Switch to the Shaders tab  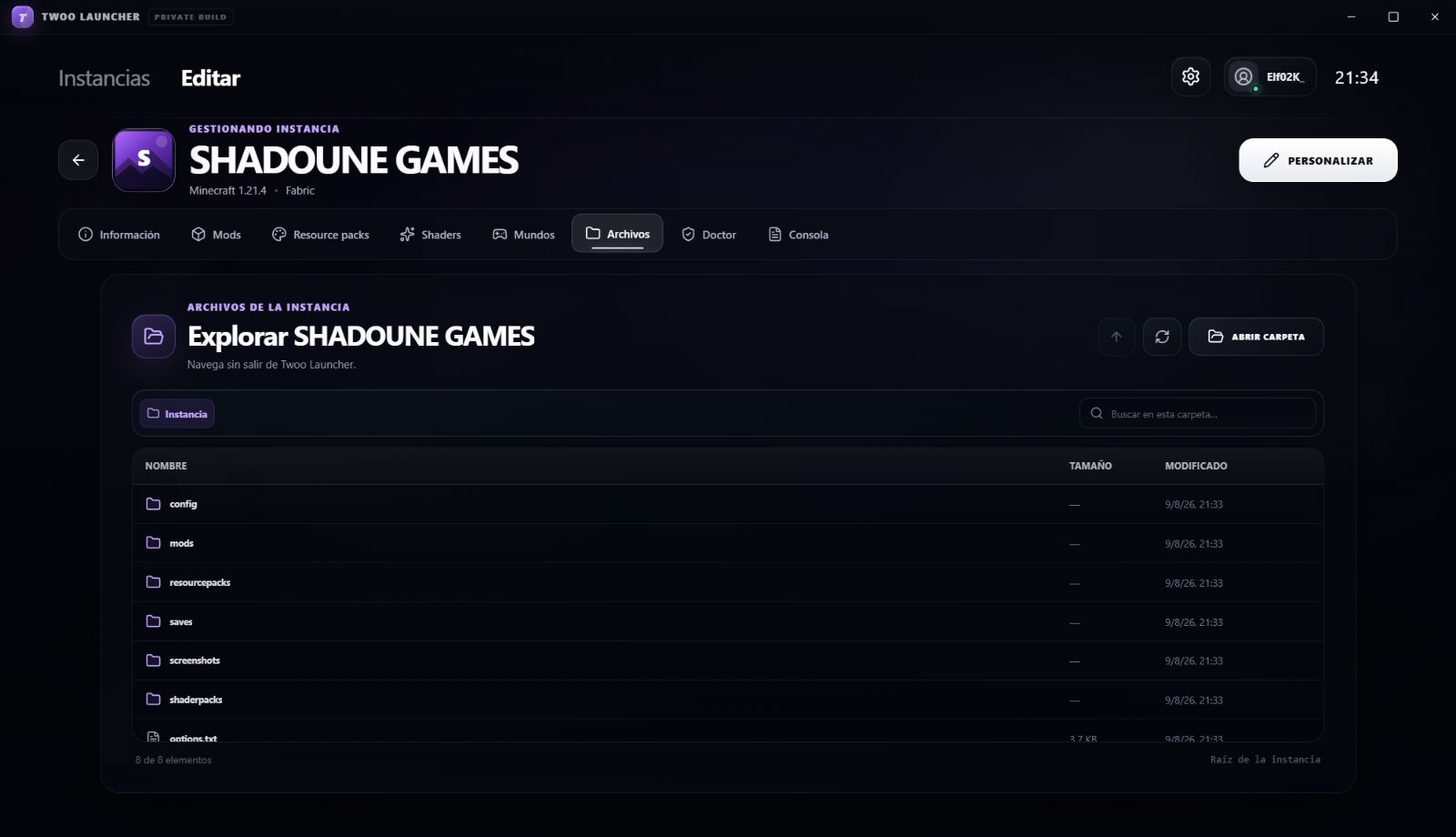point(430,235)
